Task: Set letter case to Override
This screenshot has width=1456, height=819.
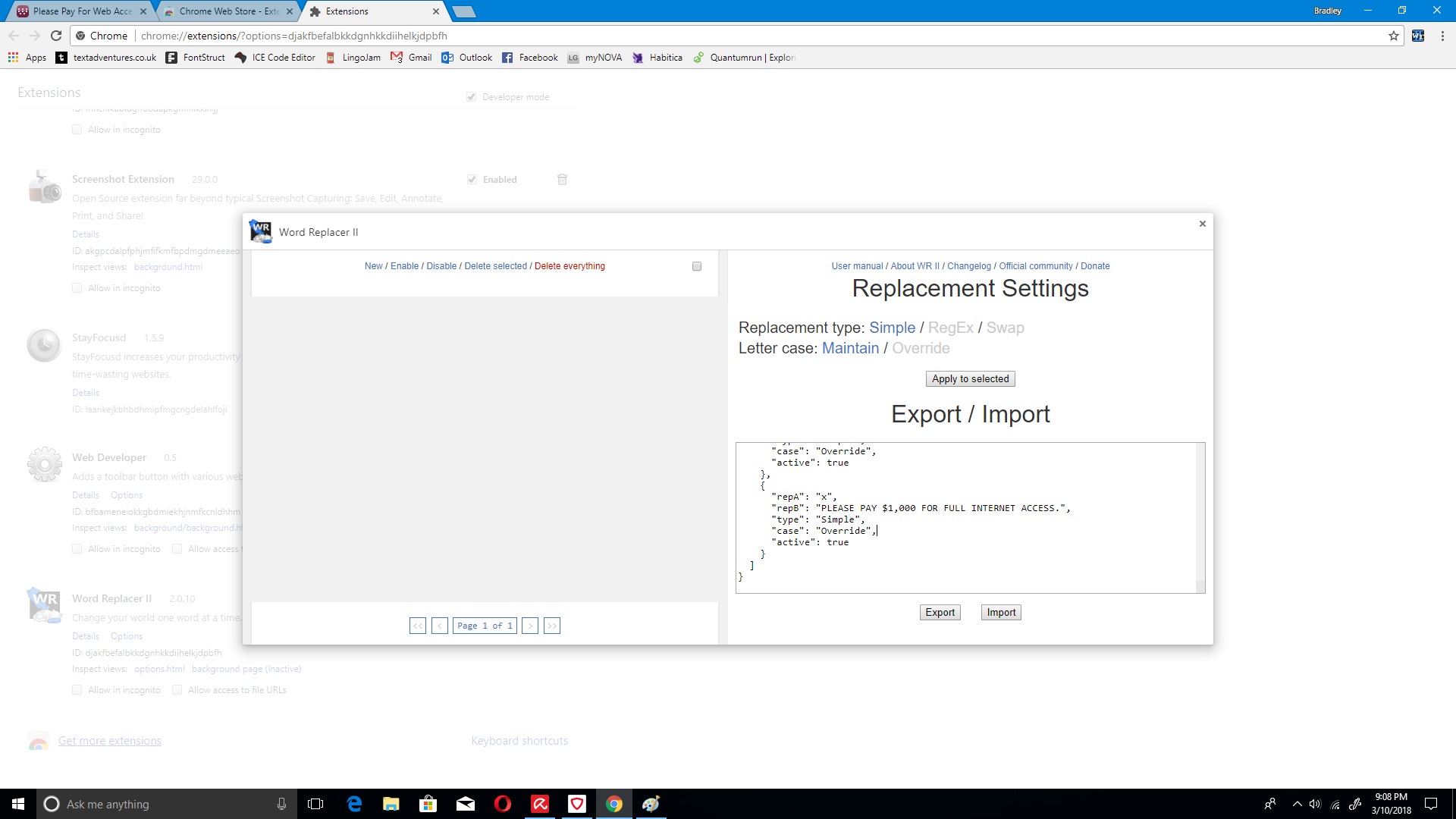Action: tap(921, 348)
